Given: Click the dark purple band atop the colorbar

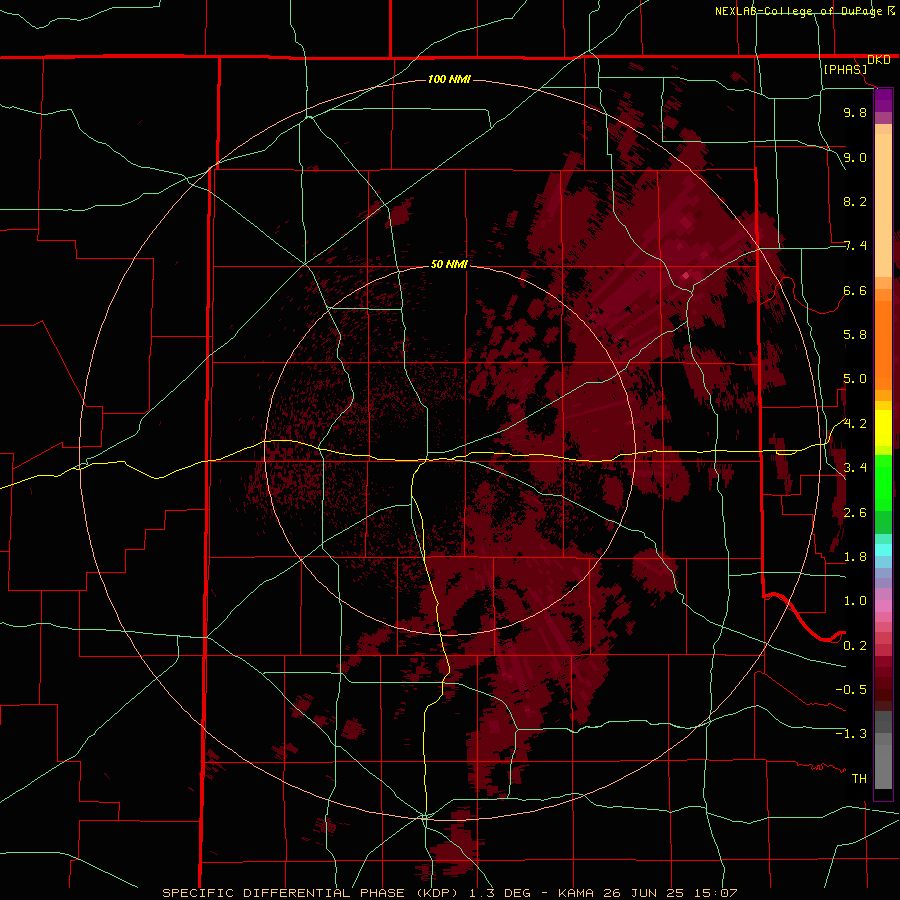Looking at the screenshot, I should click(883, 100).
